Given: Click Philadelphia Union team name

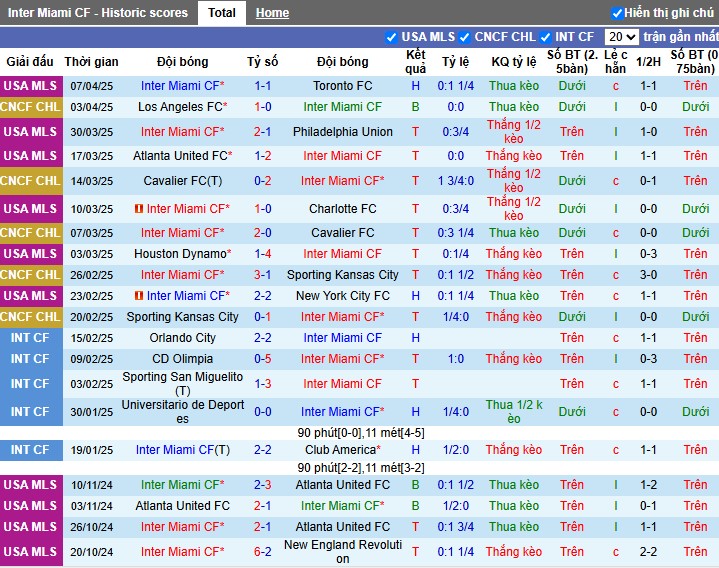Looking at the screenshot, I should click(343, 132).
